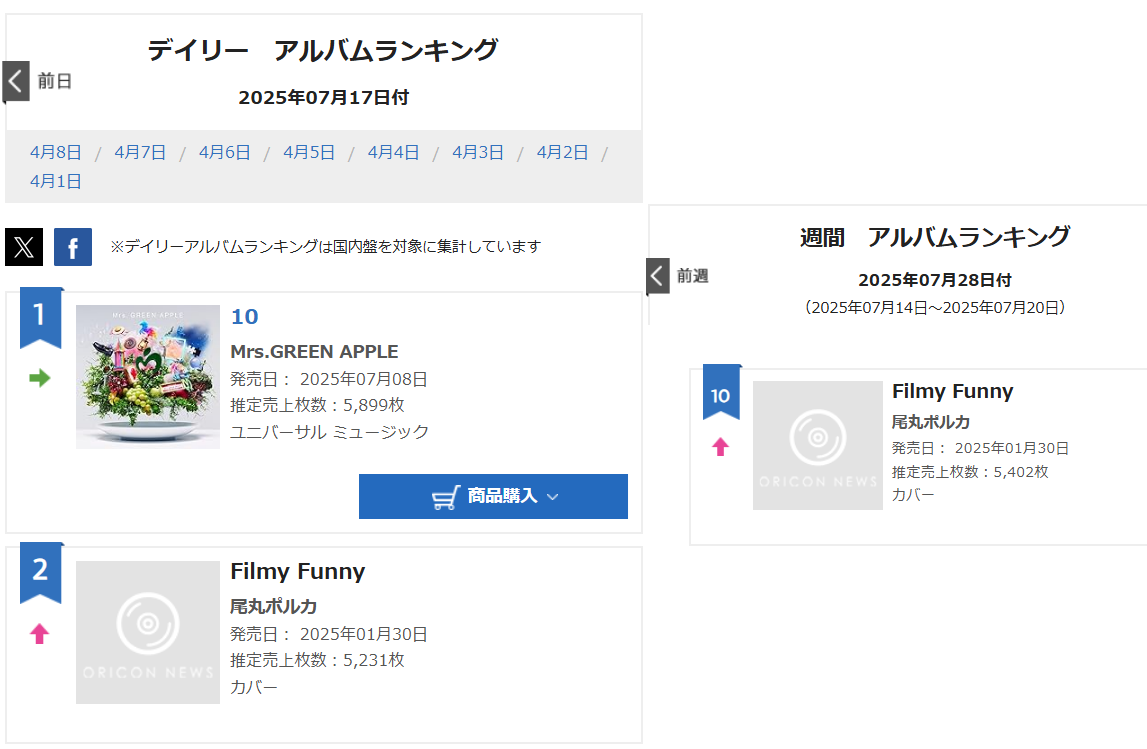Click 前日 label text
This screenshot has width=1147, height=749.
coord(55,81)
